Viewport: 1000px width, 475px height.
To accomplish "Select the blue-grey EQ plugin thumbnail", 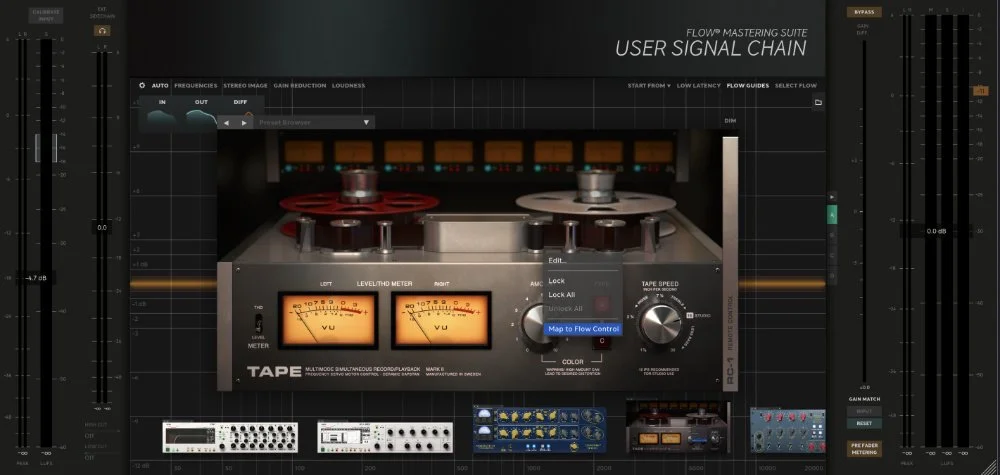I will [x=788, y=430].
